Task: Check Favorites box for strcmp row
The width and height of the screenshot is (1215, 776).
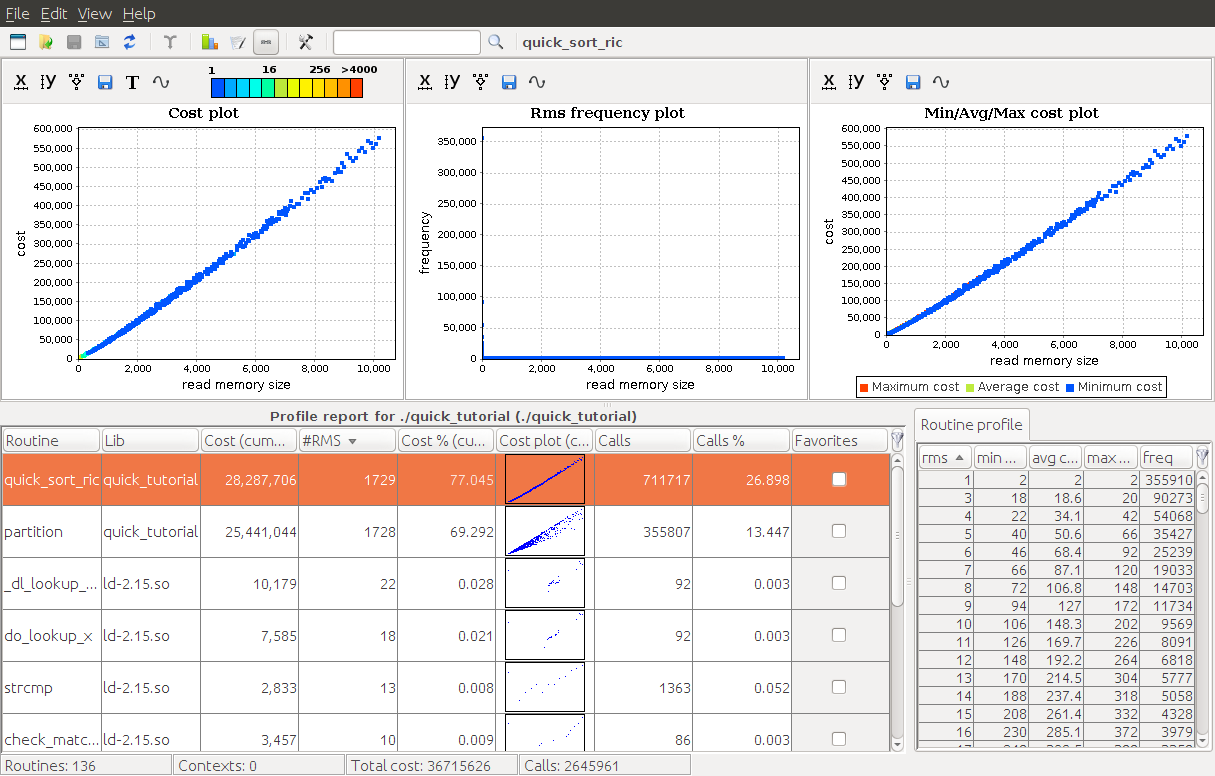Action: point(839,687)
